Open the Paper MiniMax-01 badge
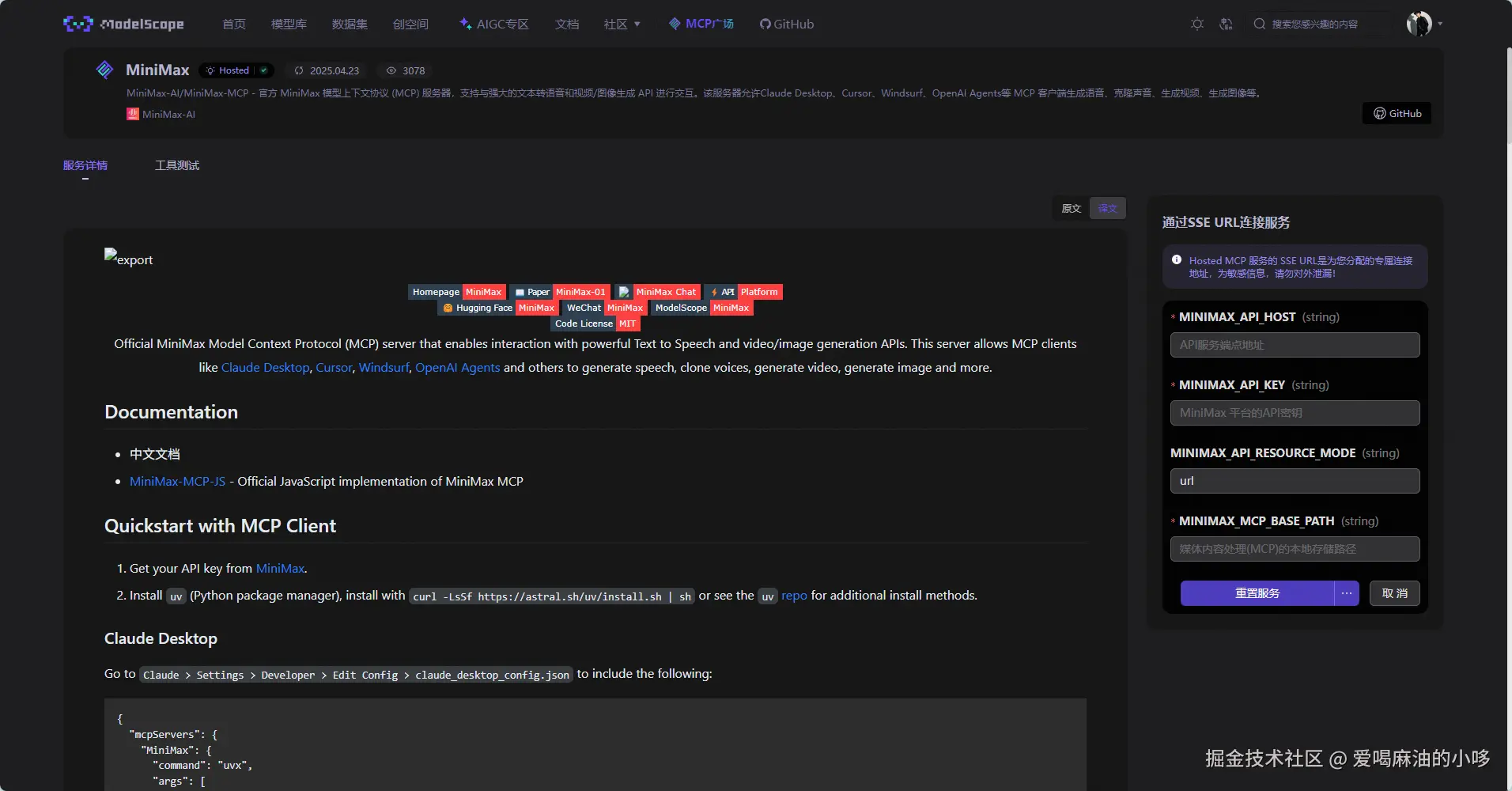This screenshot has width=1512, height=791. pos(560,292)
